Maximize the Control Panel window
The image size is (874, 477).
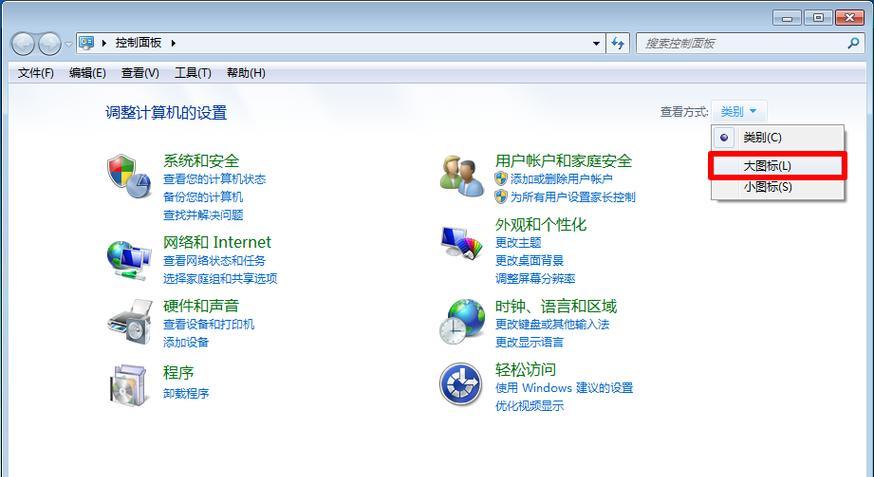(818, 18)
